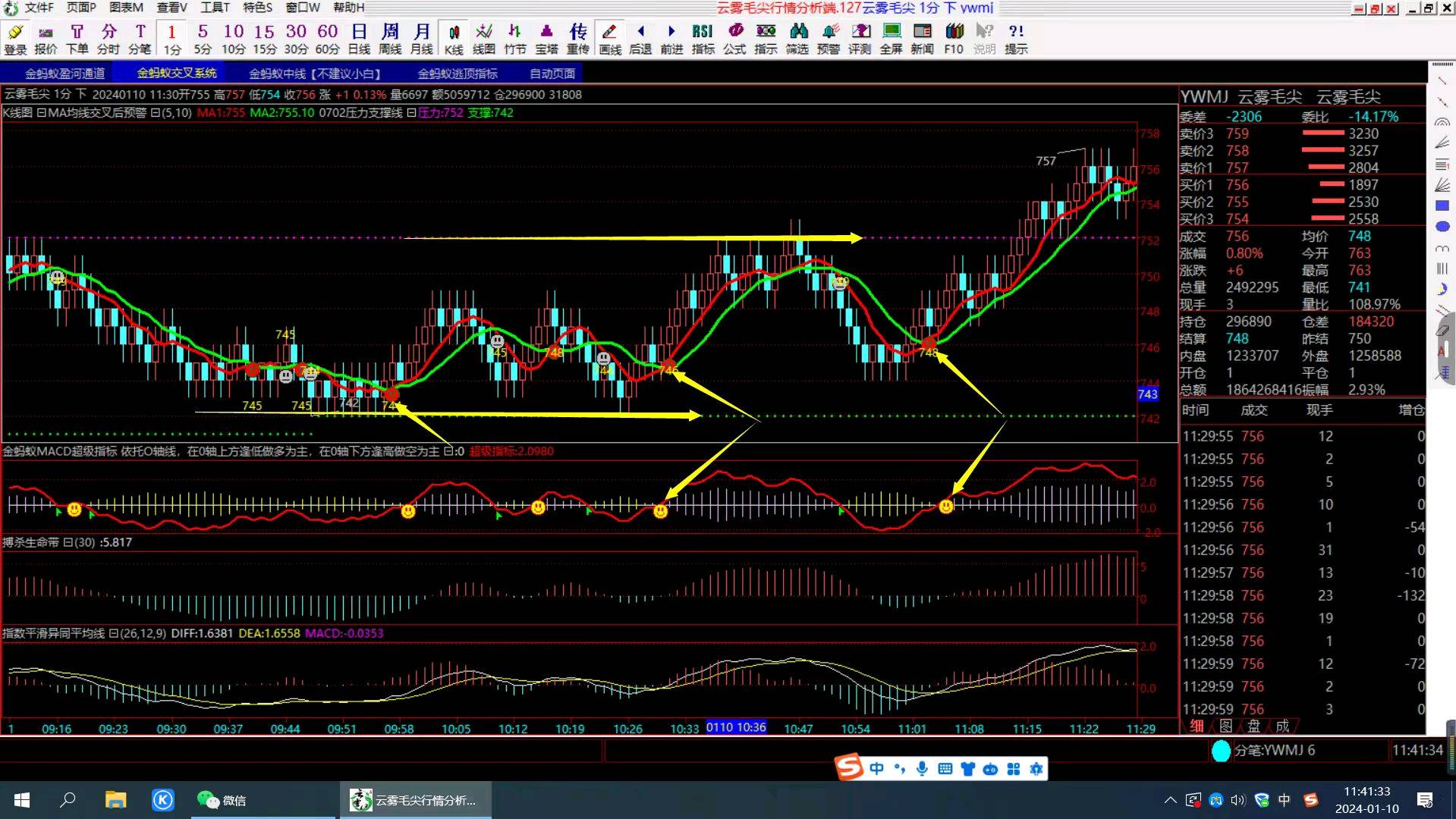1456x819 pixels.
Task: Open the 筛选 binoculars filter
Action: (797, 38)
